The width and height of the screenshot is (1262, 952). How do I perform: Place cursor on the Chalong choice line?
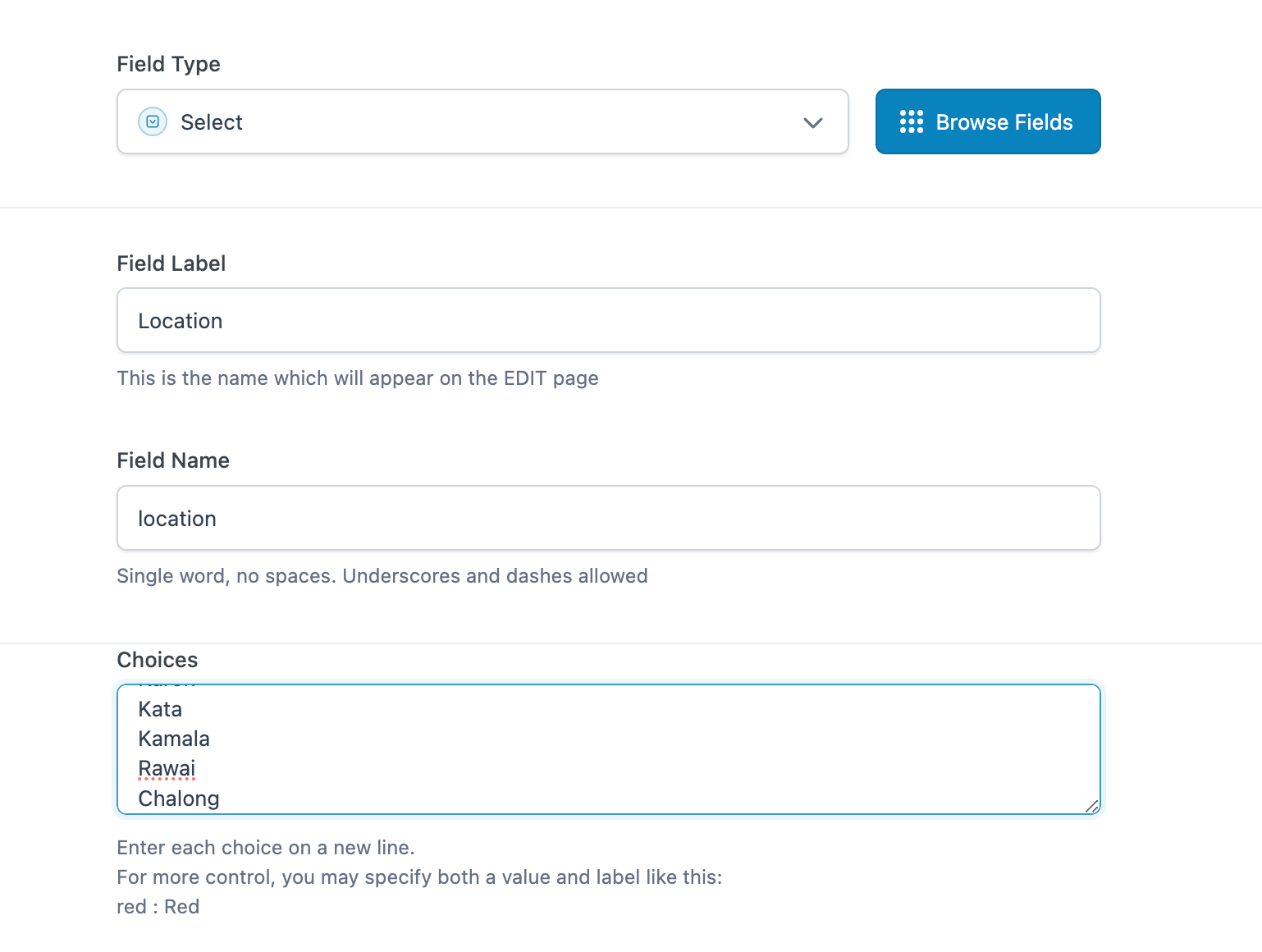(x=179, y=799)
